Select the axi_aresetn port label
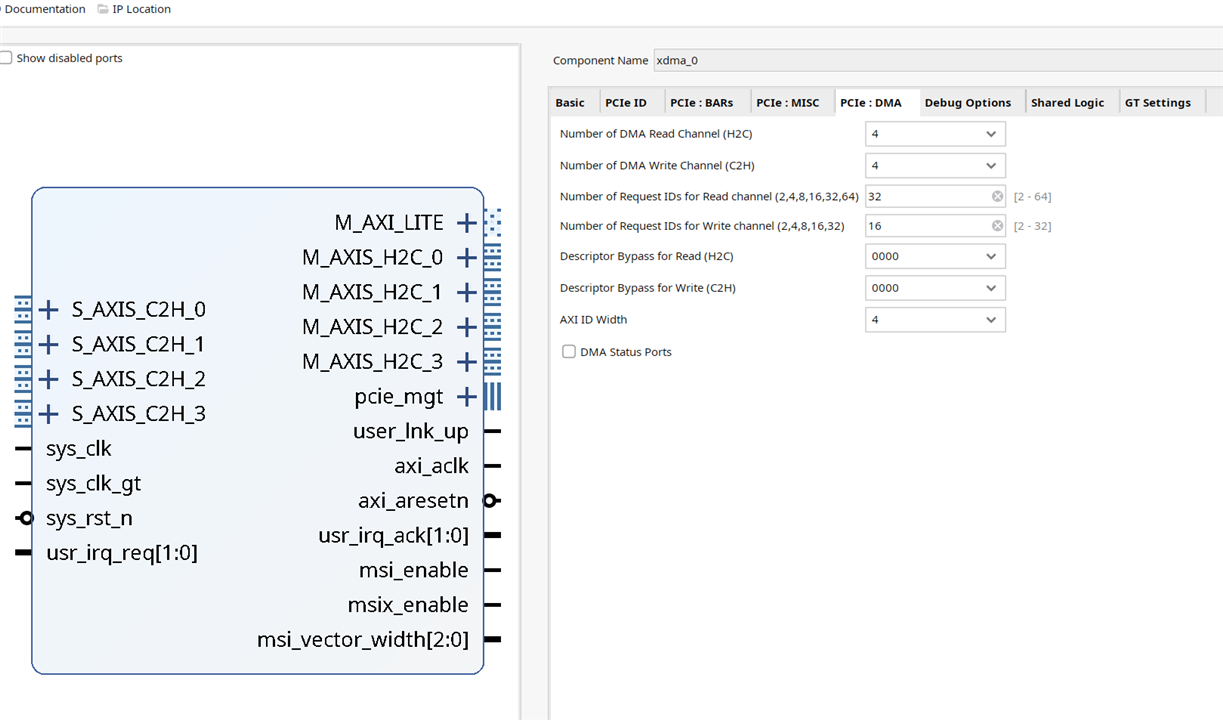1223x720 pixels. [x=414, y=501]
